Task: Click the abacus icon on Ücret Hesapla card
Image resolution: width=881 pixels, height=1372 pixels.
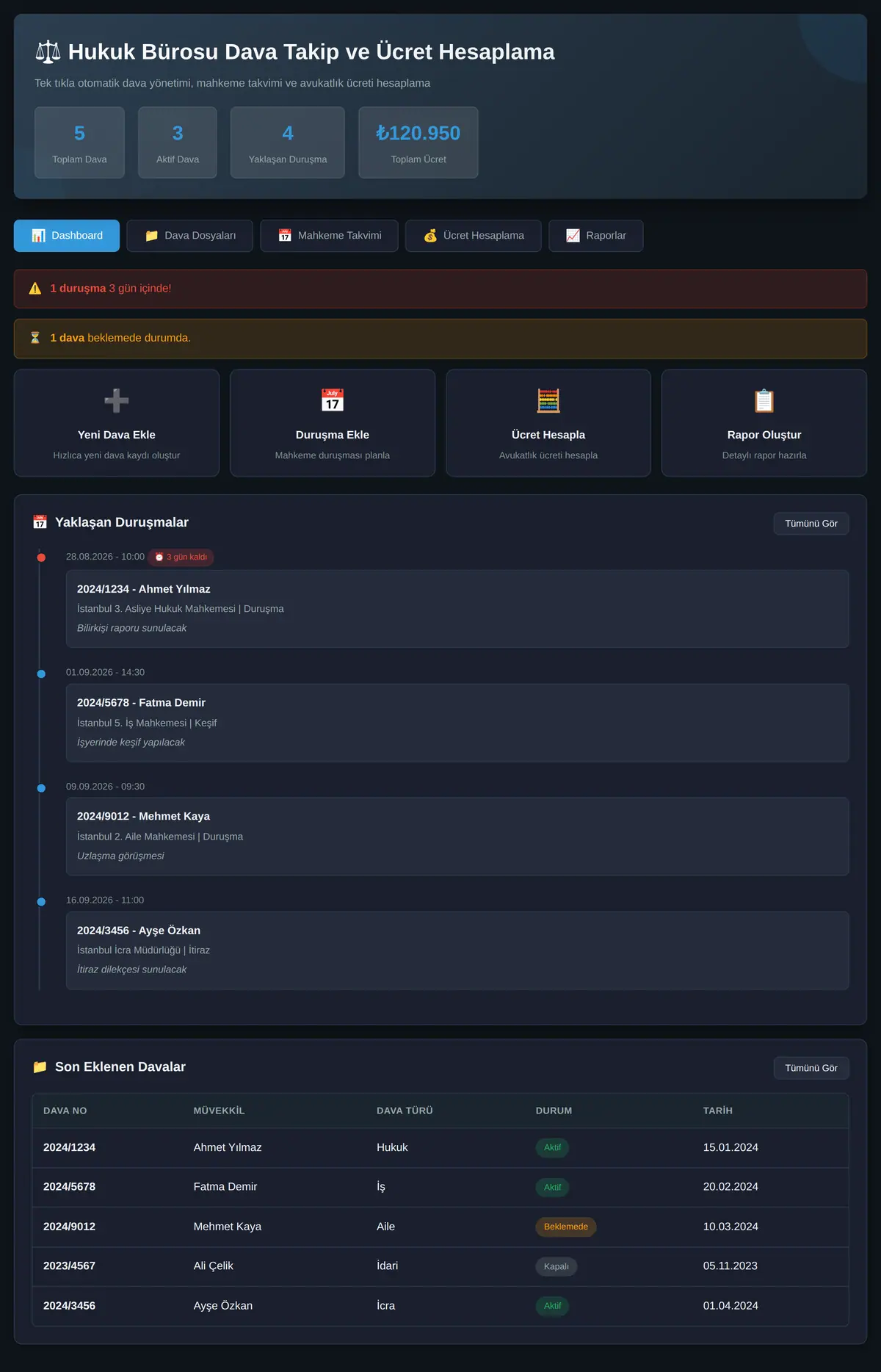Action: 548,401
